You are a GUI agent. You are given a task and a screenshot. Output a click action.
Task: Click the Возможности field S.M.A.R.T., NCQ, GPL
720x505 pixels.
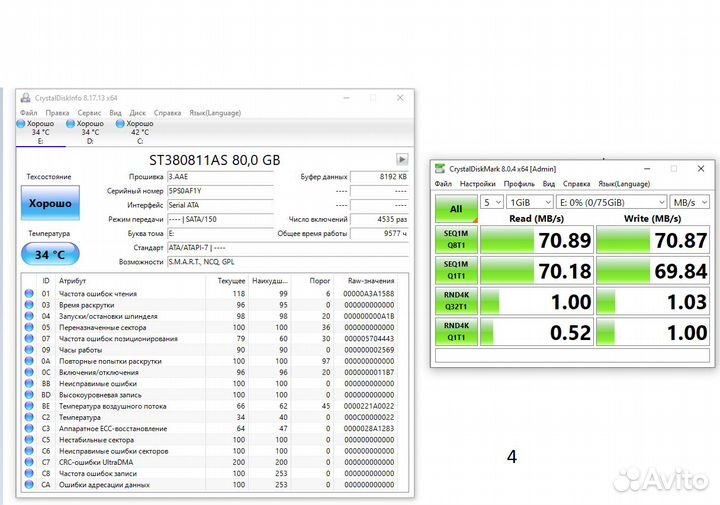(287, 262)
